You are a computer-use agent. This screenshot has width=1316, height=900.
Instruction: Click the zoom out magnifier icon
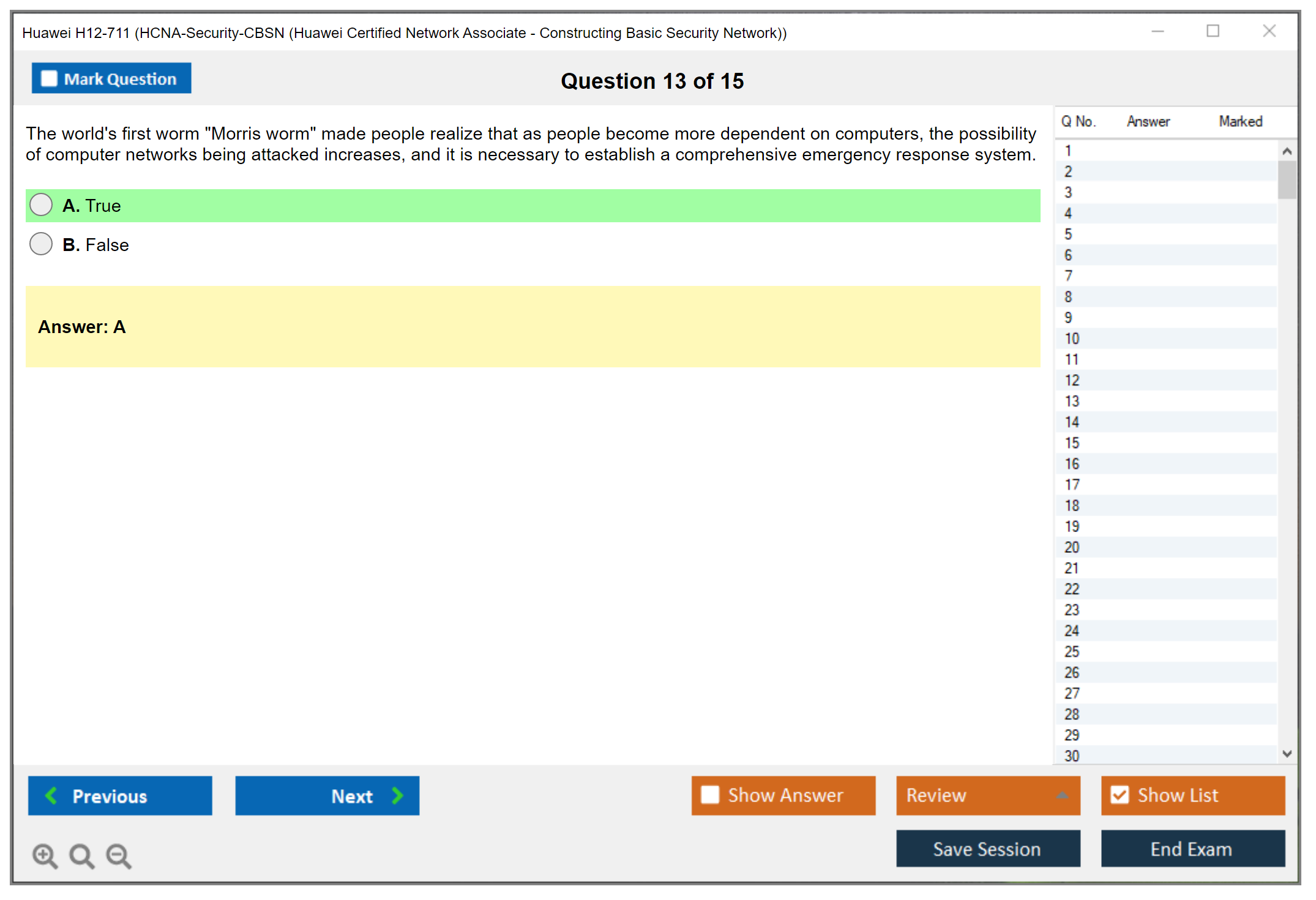[x=118, y=855]
